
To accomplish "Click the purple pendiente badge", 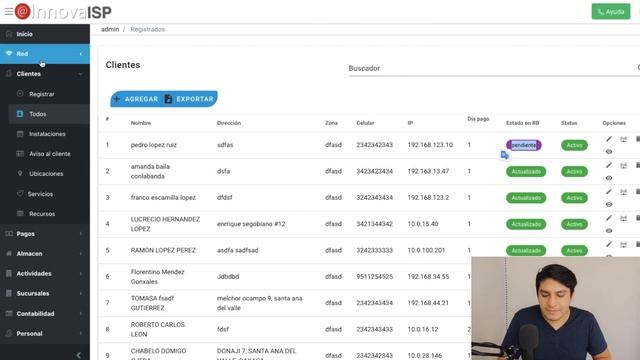I will pyautogui.click(x=524, y=145).
